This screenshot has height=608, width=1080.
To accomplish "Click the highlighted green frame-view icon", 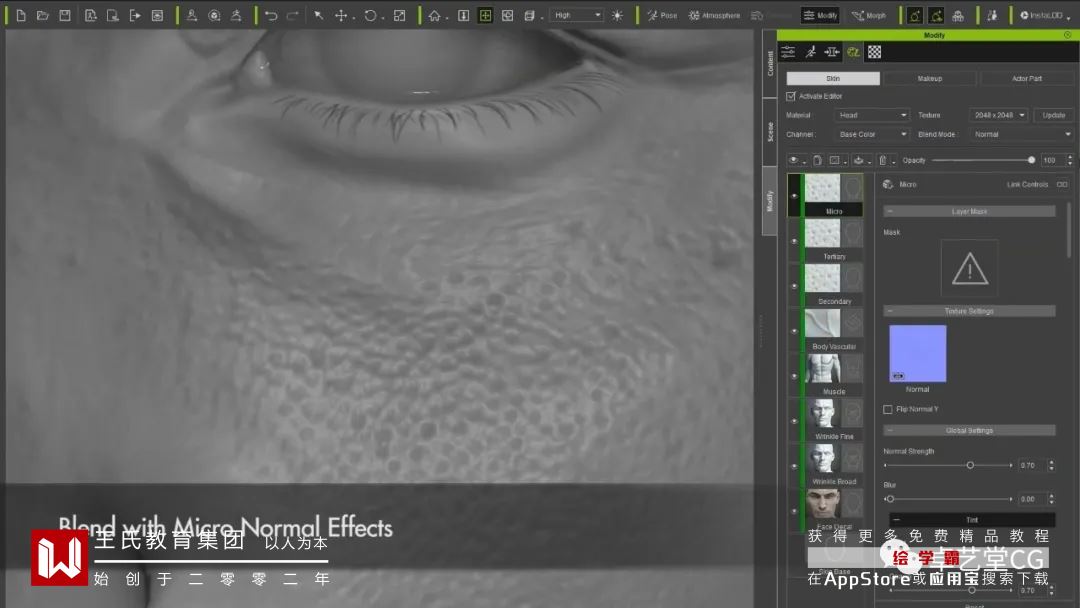I will coord(486,15).
